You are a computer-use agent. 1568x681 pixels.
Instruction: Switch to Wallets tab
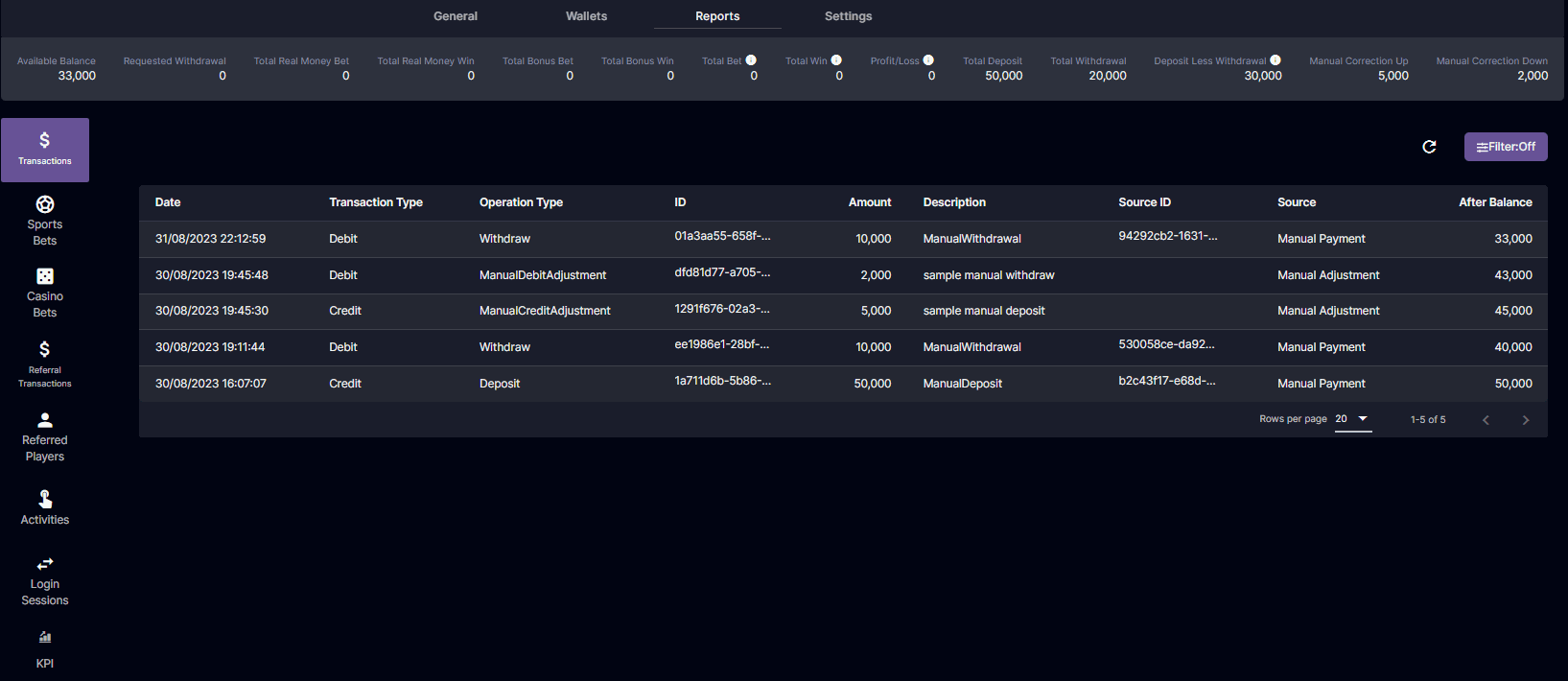click(587, 16)
